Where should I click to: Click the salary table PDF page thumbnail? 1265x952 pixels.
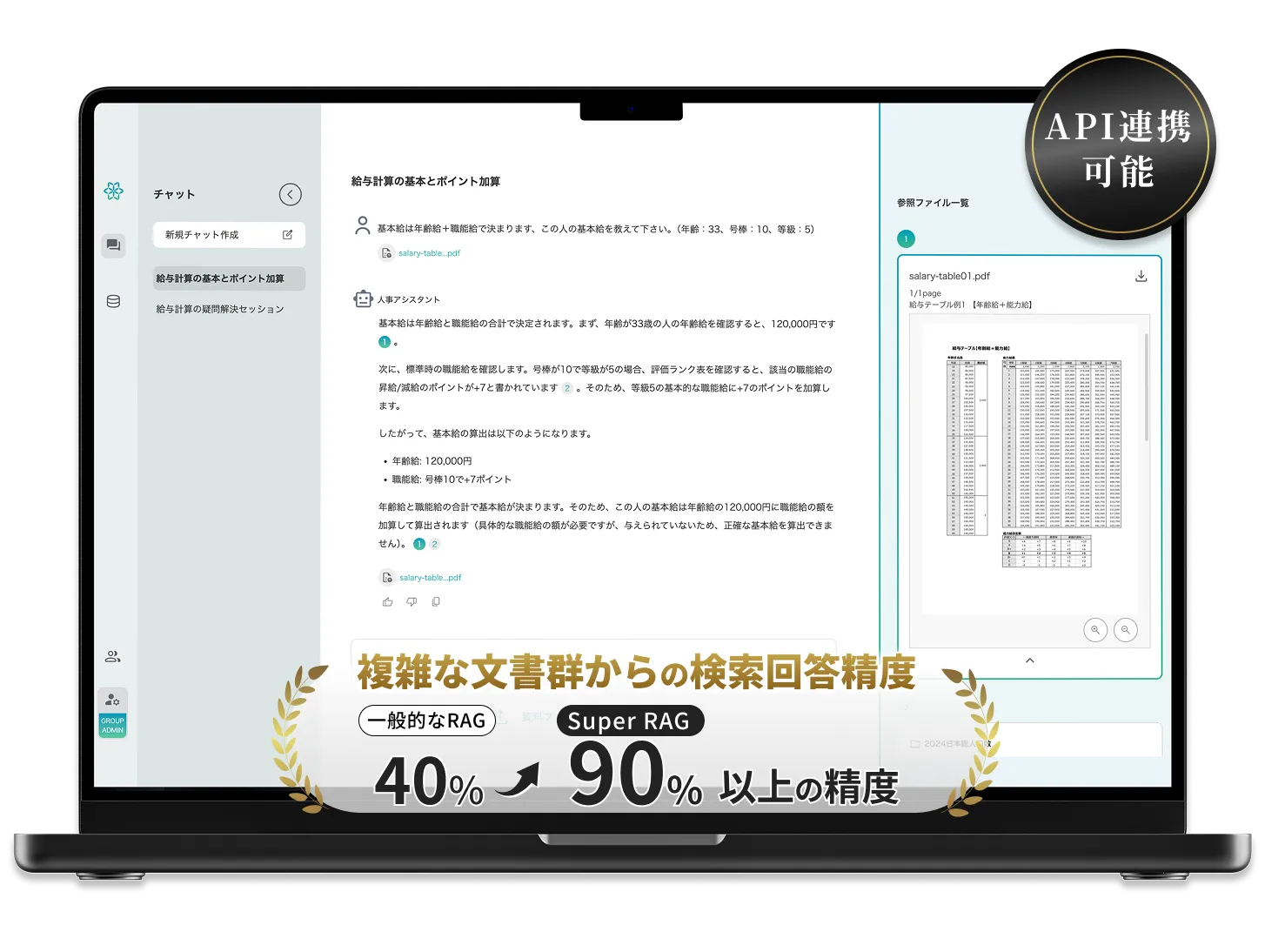coord(1027,461)
